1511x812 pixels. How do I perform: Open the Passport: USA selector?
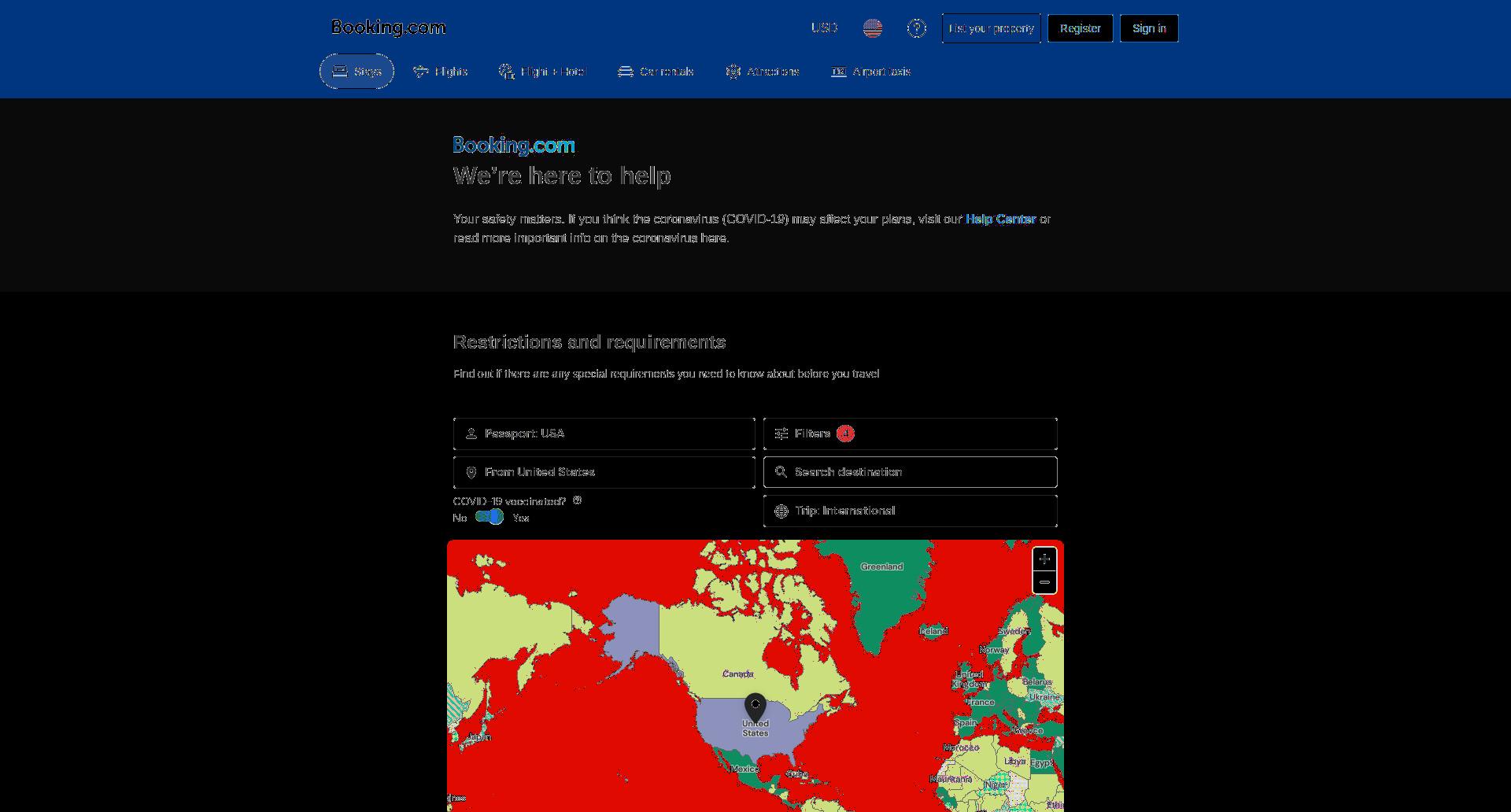tap(604, 434)
